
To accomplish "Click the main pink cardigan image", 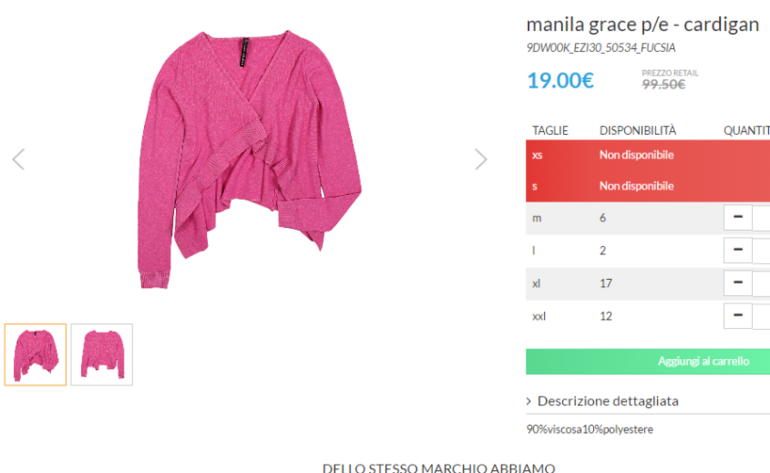I will click(249, 159).
